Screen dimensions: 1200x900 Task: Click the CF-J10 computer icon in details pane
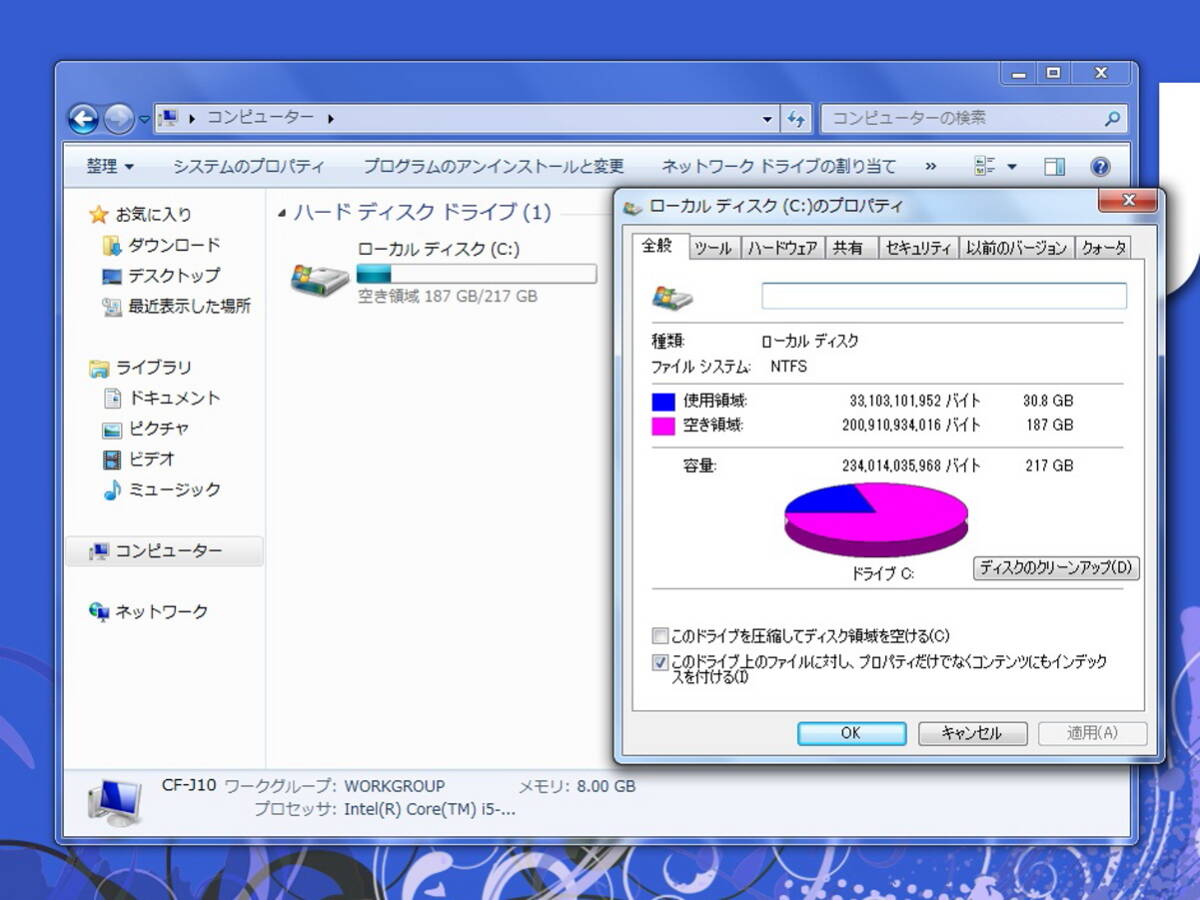point(114,800)
